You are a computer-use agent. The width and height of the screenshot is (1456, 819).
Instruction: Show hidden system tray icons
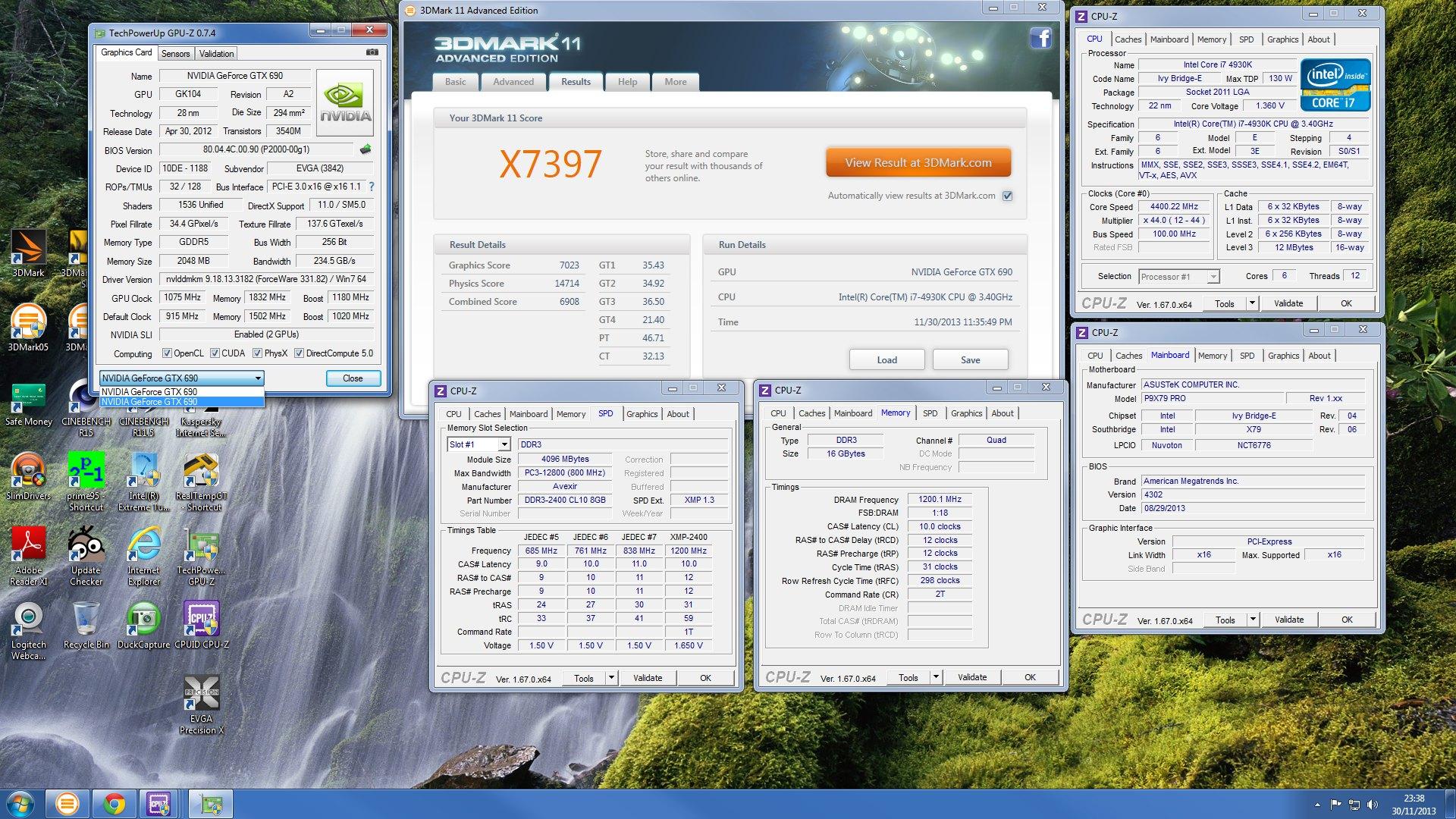click(x=1317, y=805)
